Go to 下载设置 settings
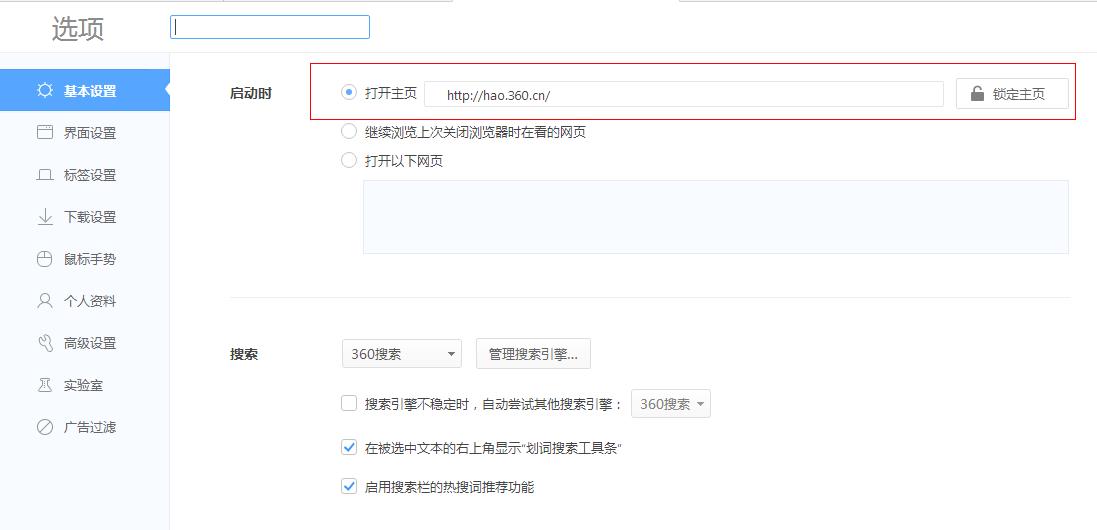 pos(85,217)
